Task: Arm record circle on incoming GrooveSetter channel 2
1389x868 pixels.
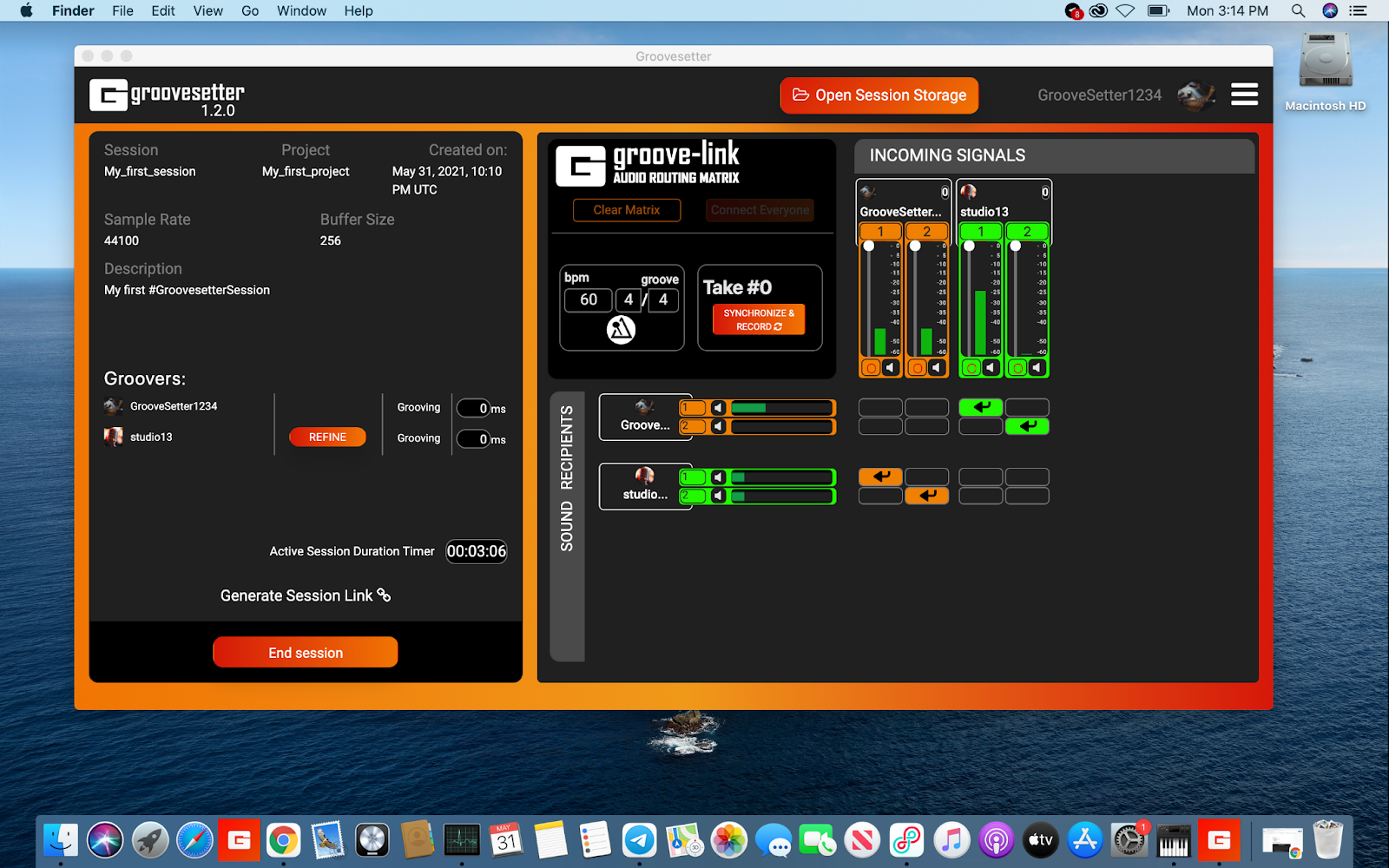Action: tap(917, 368)
